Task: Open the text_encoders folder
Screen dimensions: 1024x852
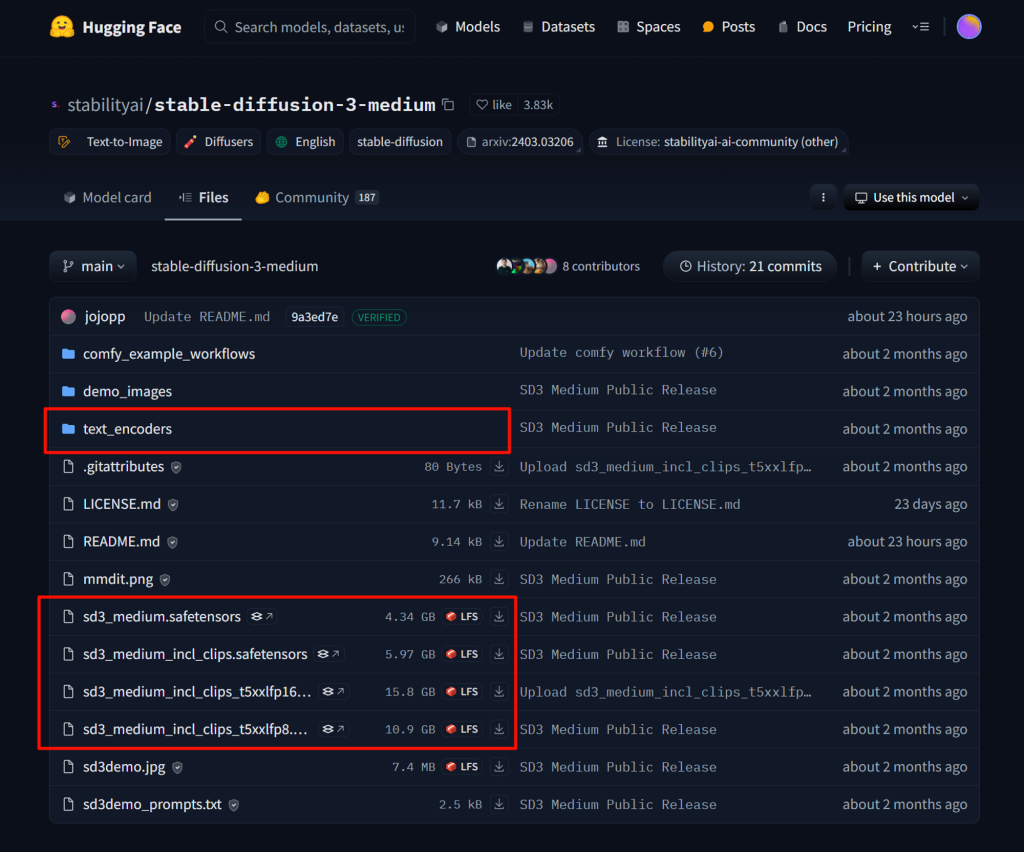Action: click(x=127, y=429)
